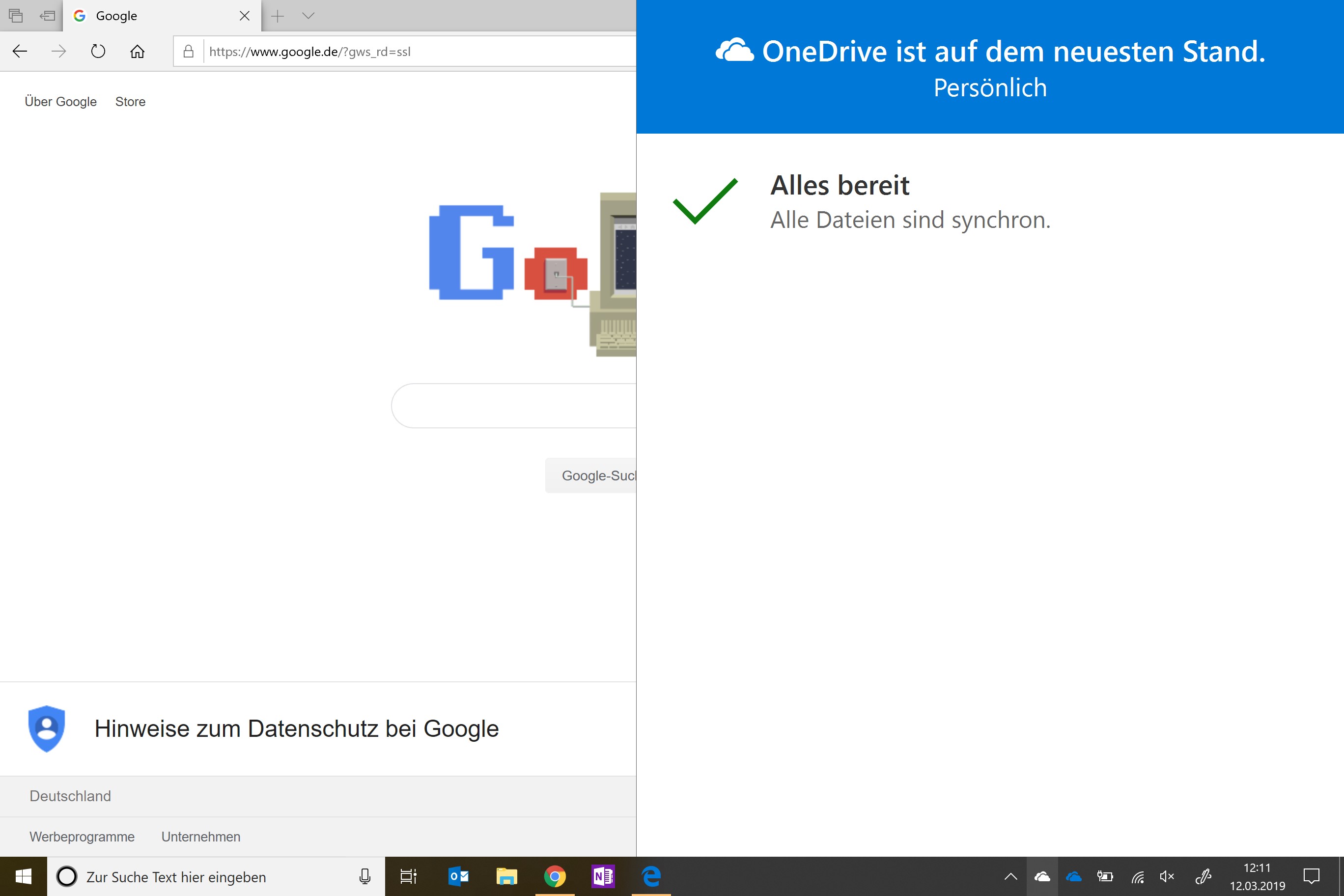Click the taskbar microphone icon
The image size is (1344, 896).
[x=364, y=876]
